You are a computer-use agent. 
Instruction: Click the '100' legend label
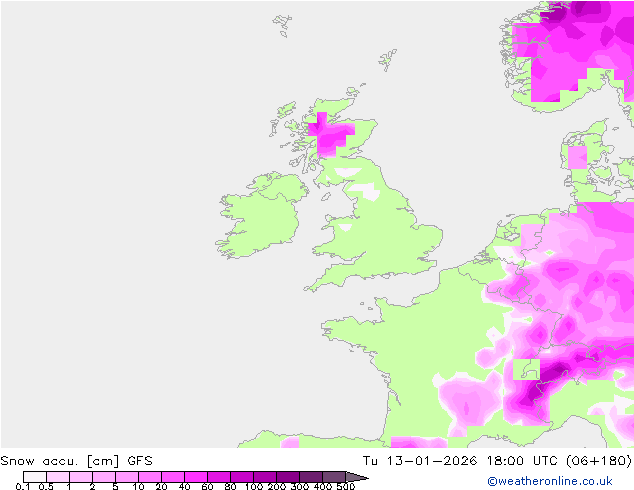pyautogui.click(x=254, y=486)
